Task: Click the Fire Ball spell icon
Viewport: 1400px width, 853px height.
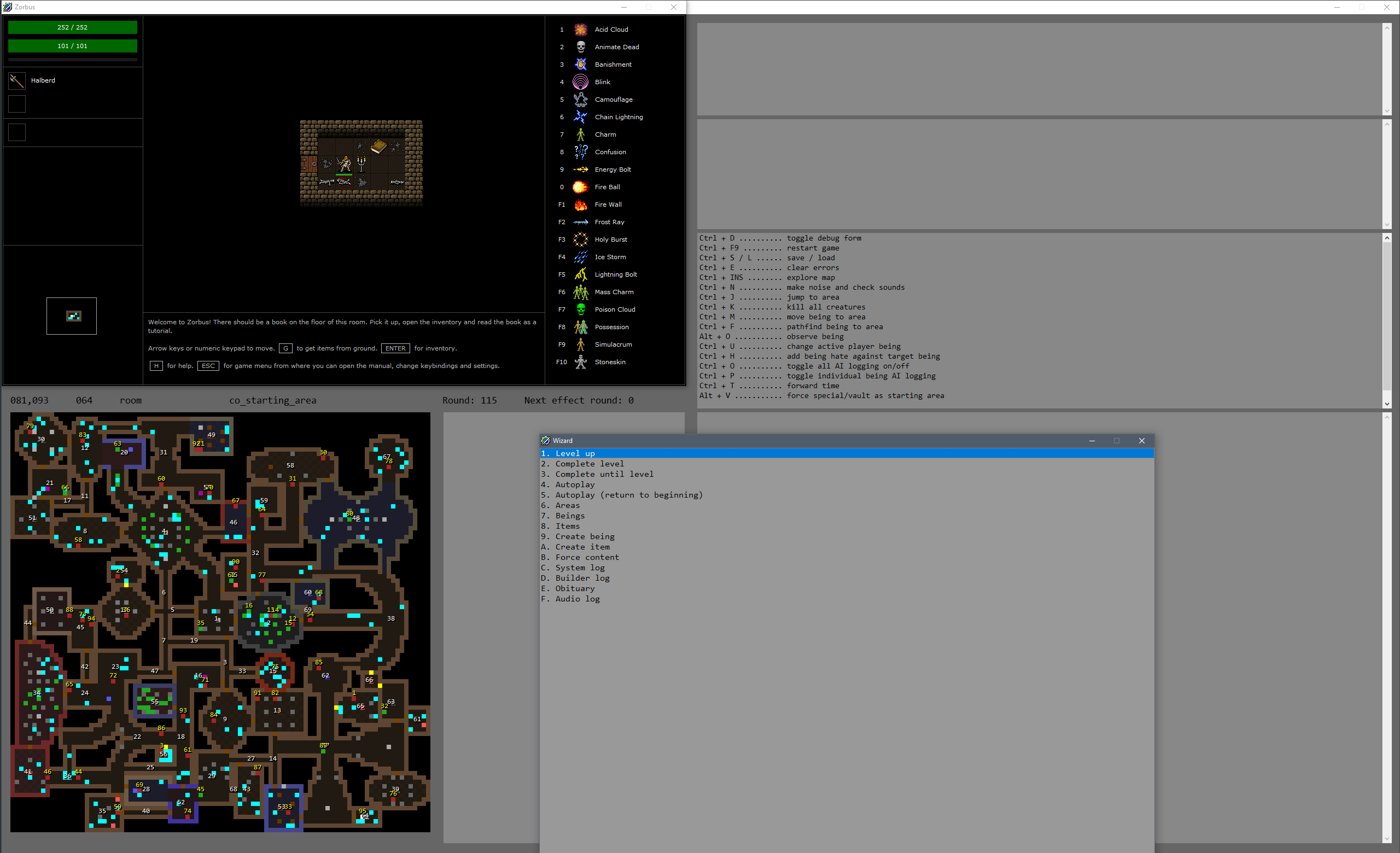Action: point(580,187)
